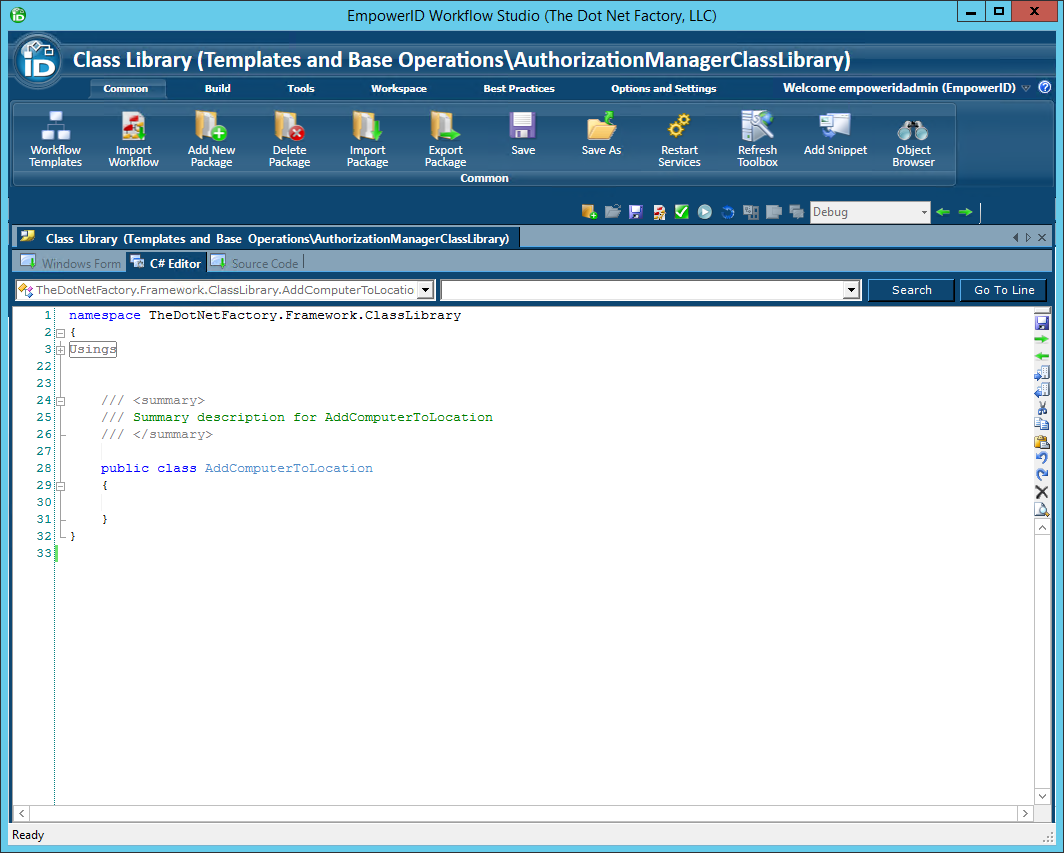Screen dimensions: 1064x853
Task: Open the Object Browser
Action: (913, 139)
